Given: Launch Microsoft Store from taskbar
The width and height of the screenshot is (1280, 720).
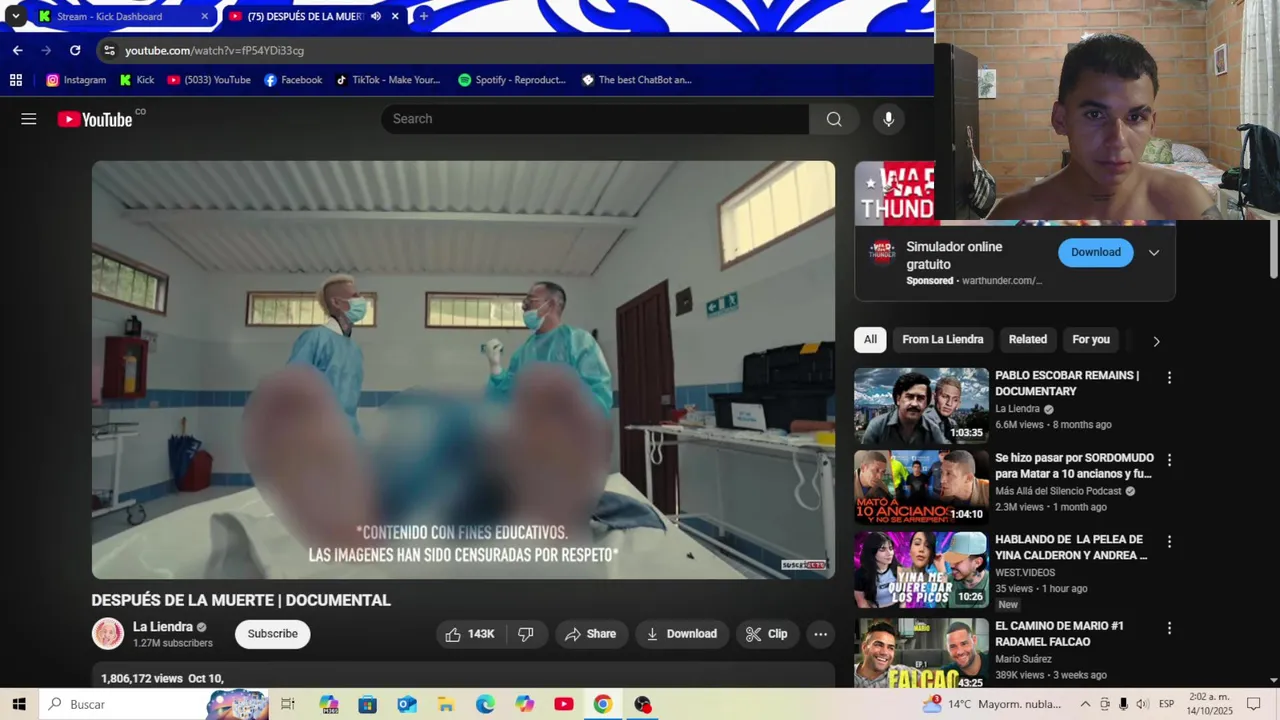Looking at the screenshot, I should (x=368, y=704).
